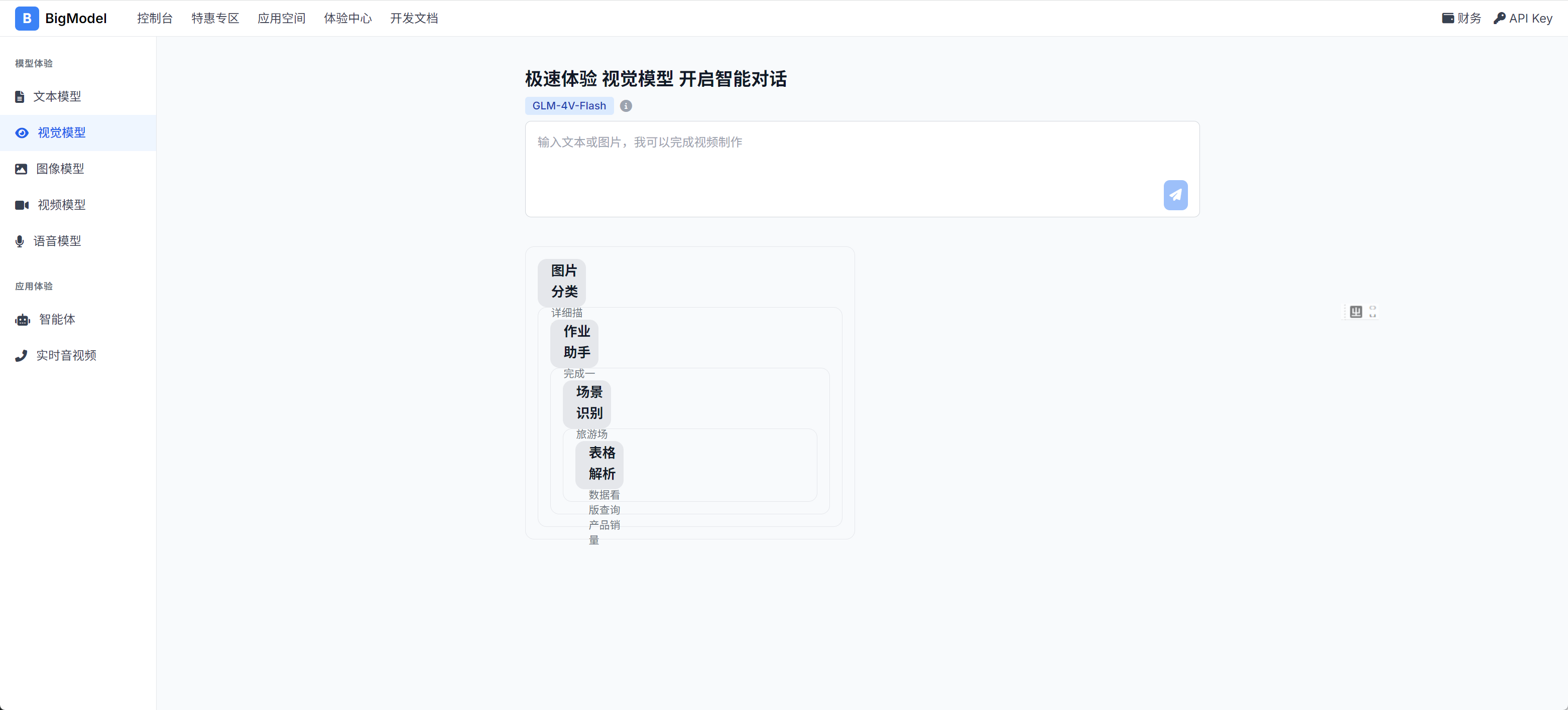Show GLM-4V-Flash model info icon
This screenshot has height=710, width=1568.
pos(626,106)
